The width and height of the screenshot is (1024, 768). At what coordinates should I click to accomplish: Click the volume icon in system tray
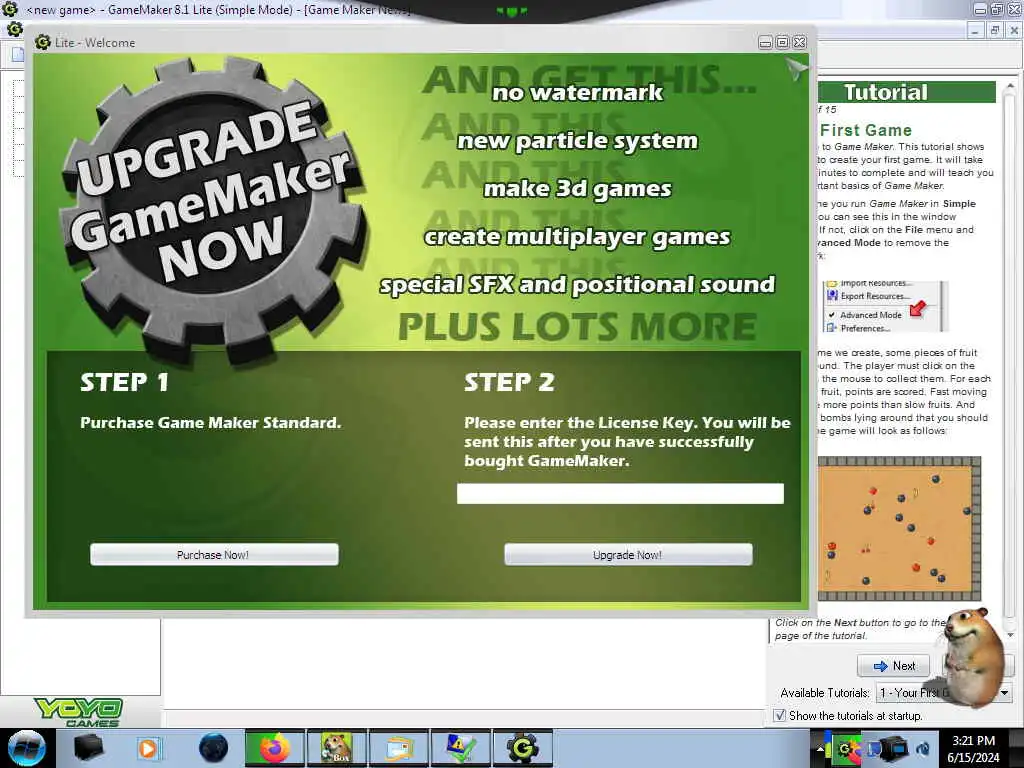pos(923,748)
